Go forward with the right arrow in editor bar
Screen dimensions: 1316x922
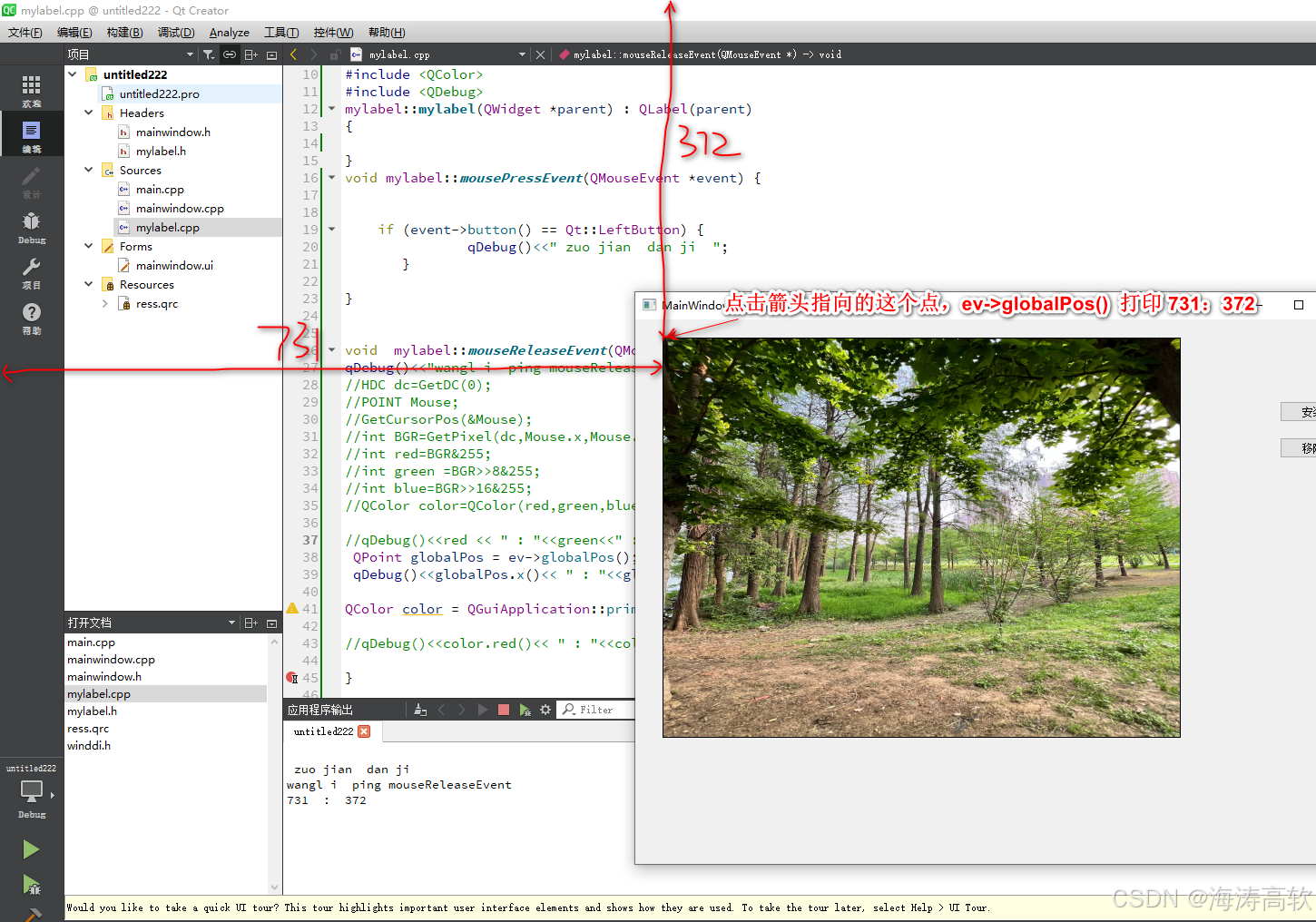(314, 54)
